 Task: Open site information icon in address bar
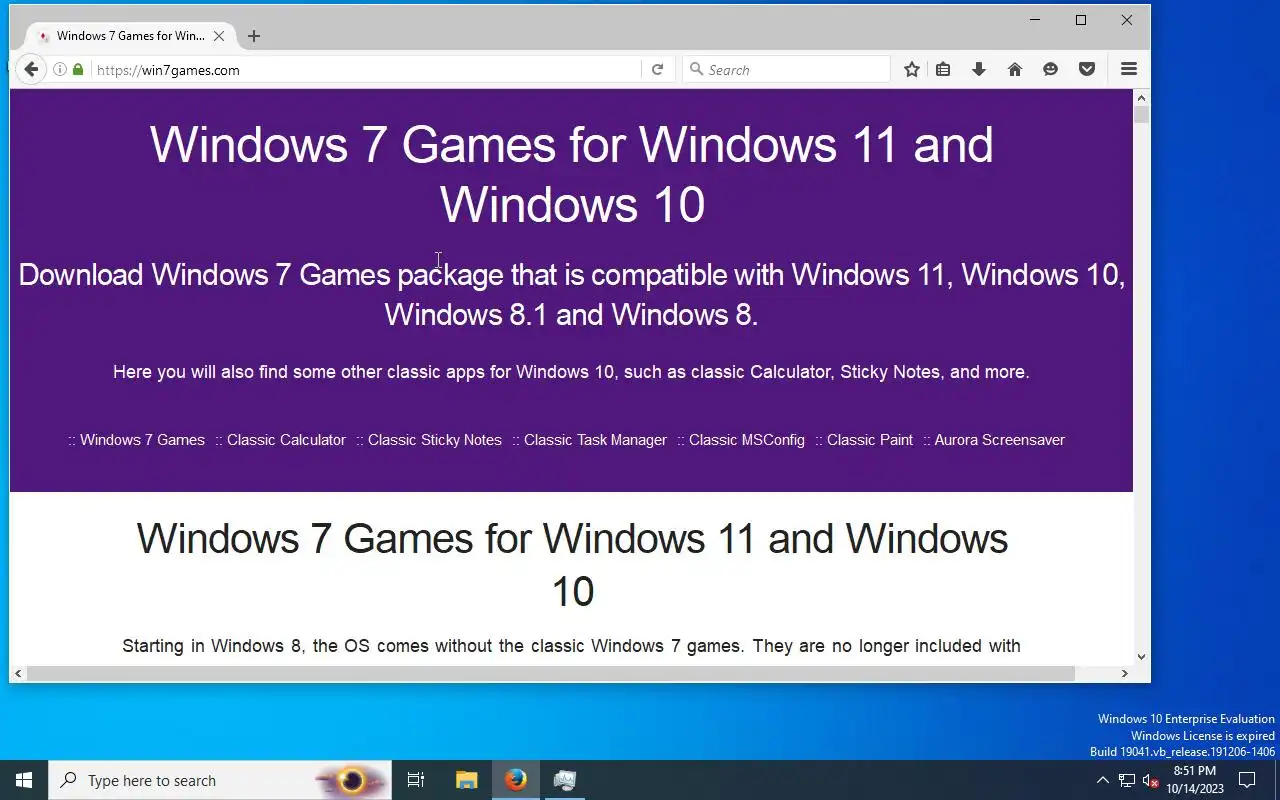coord(60,70)
